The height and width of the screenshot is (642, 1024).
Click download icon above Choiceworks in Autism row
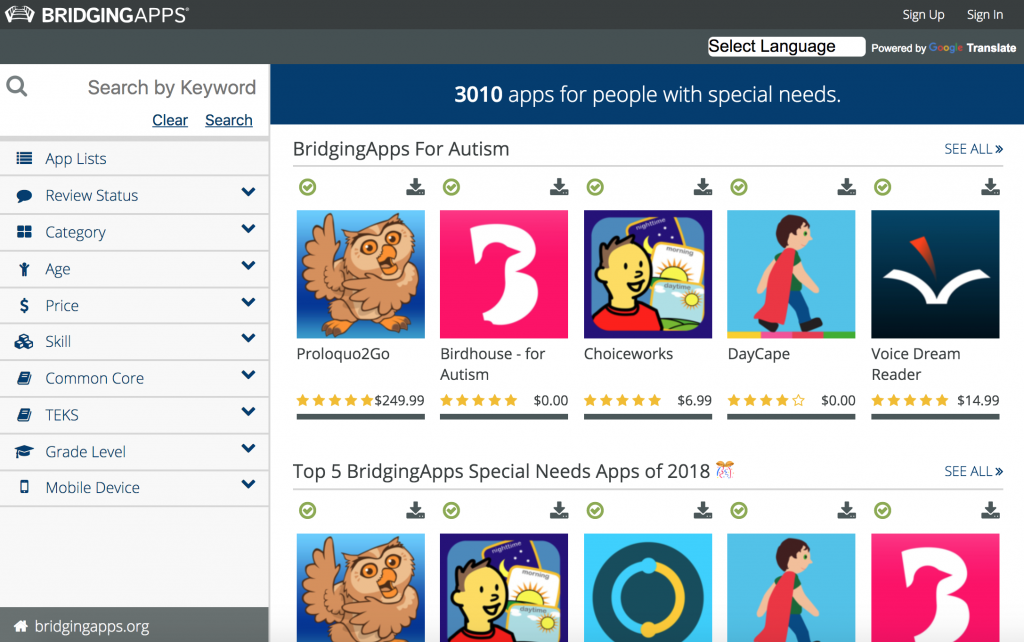point(703,187)
